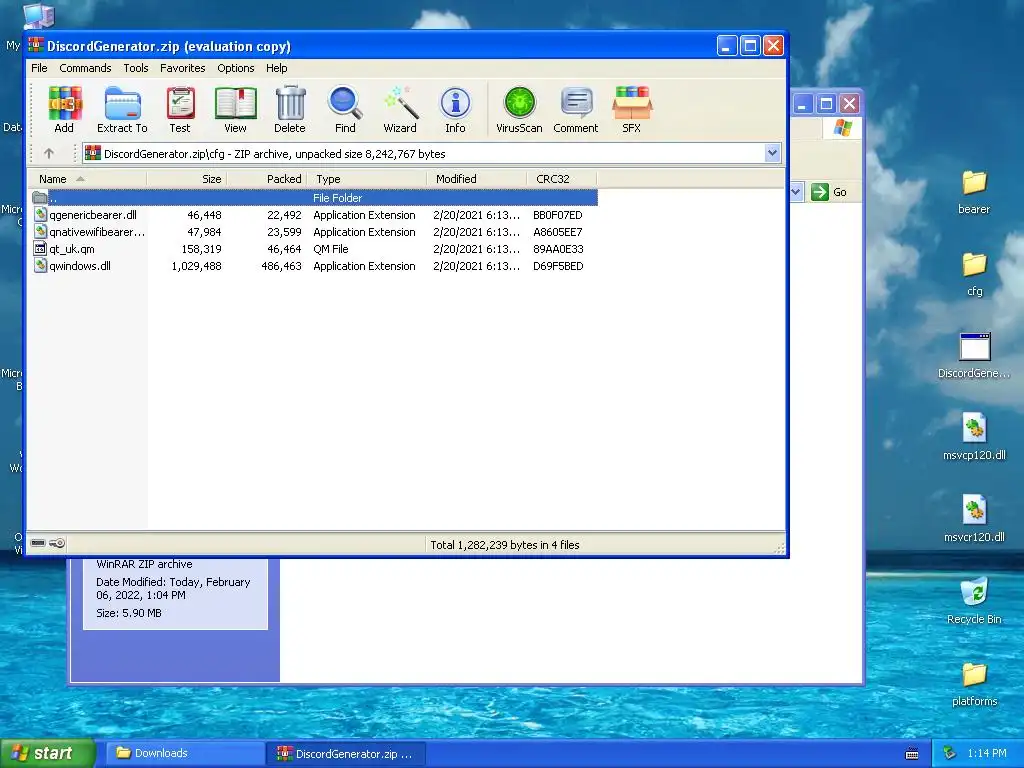1024x768 pixels.
Task: Select msvcr120.dll on the desktop
Action: (x=974, y=520)
